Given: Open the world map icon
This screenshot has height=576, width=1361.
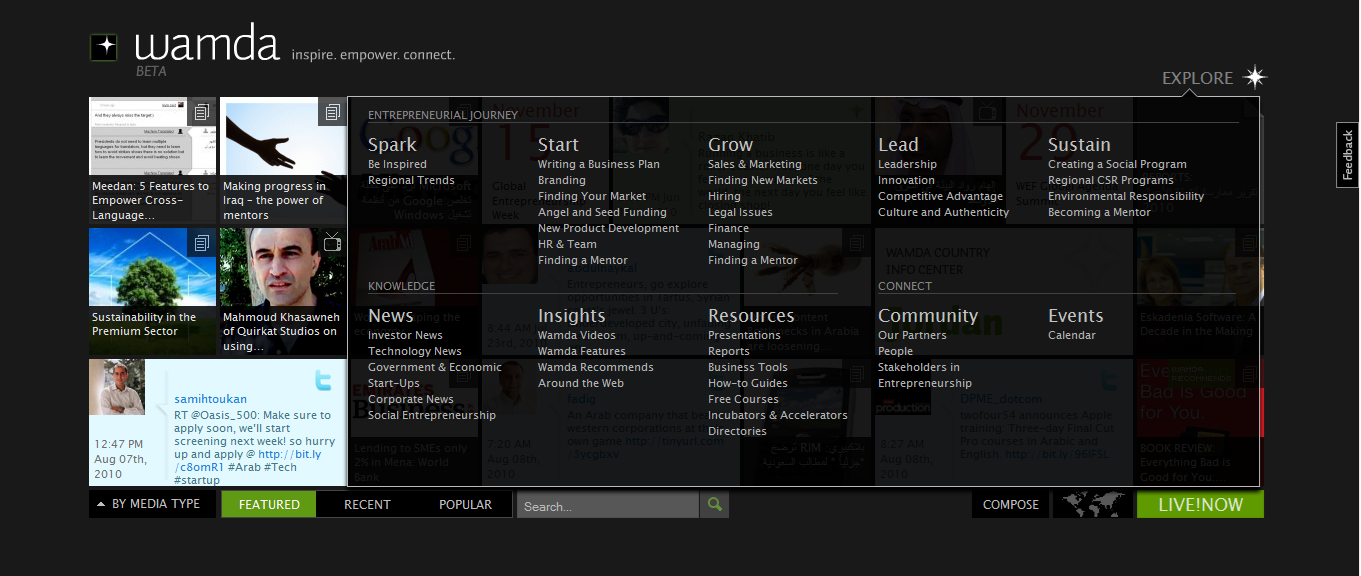Looking at the screenshot, I should tap(1093, 505).
